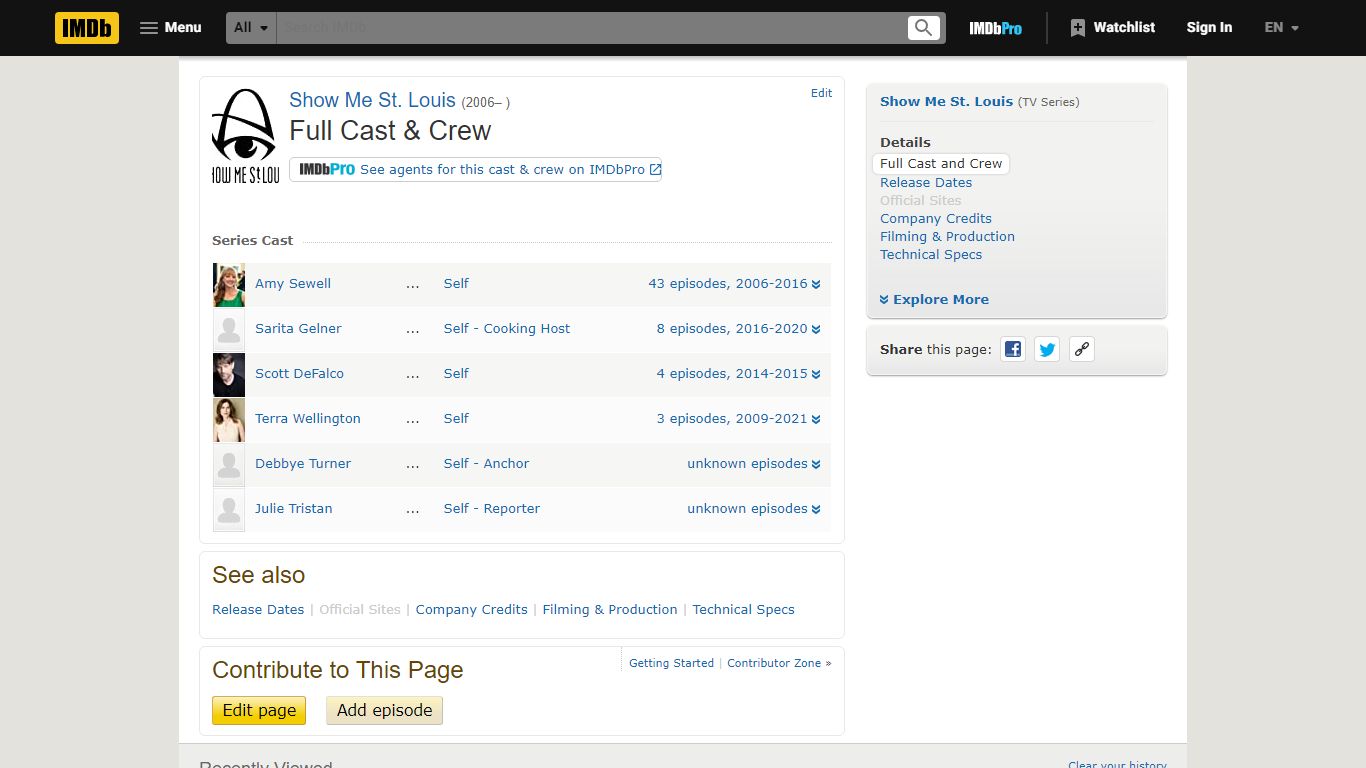Click the IMDb home logo
Viewport: 1366px width, 768px height.
click(87, 28)
